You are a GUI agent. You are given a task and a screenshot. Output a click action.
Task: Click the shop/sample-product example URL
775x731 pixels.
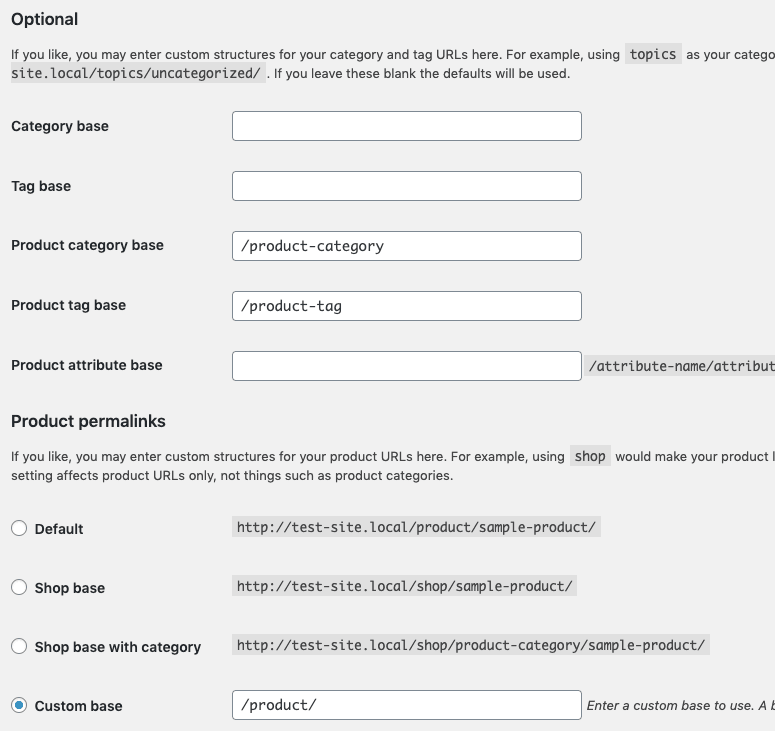[x=404, y=586]
